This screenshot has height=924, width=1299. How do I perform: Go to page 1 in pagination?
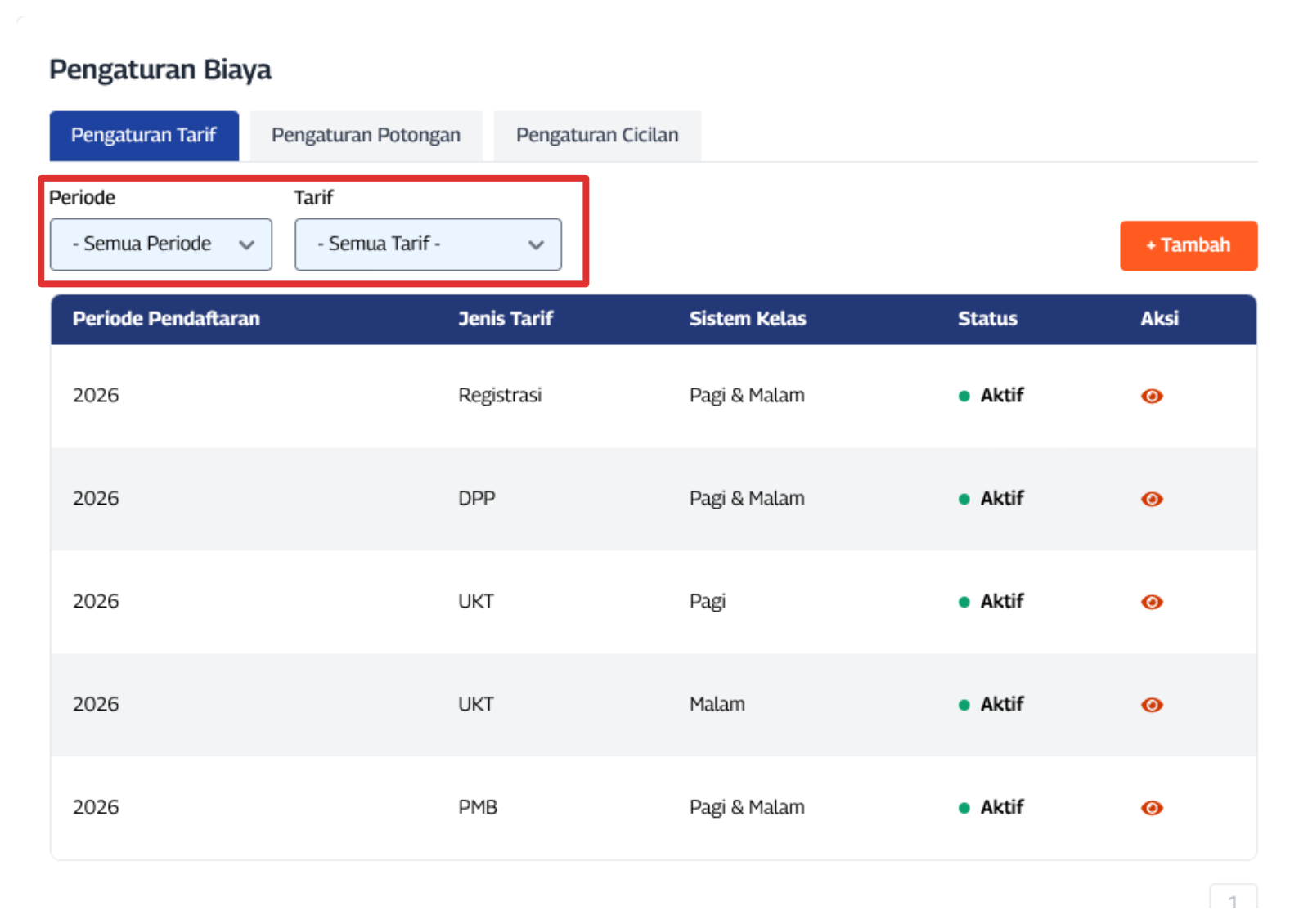click(x=1233, y=901)
